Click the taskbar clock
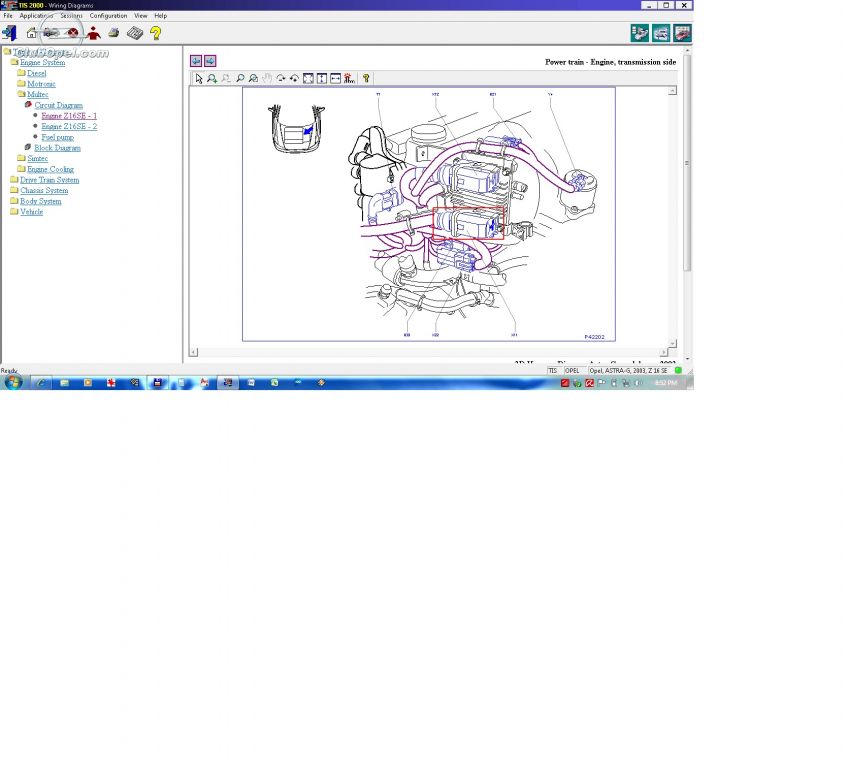Screen dimensions: 847x768 pos(666,382)
